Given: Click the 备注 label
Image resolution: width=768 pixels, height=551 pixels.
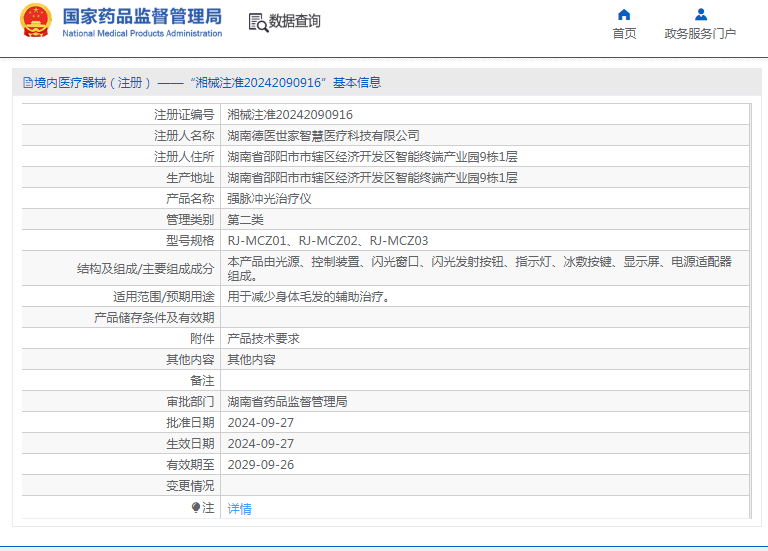Looking at the screenshot, I should [x=202, y=381].
